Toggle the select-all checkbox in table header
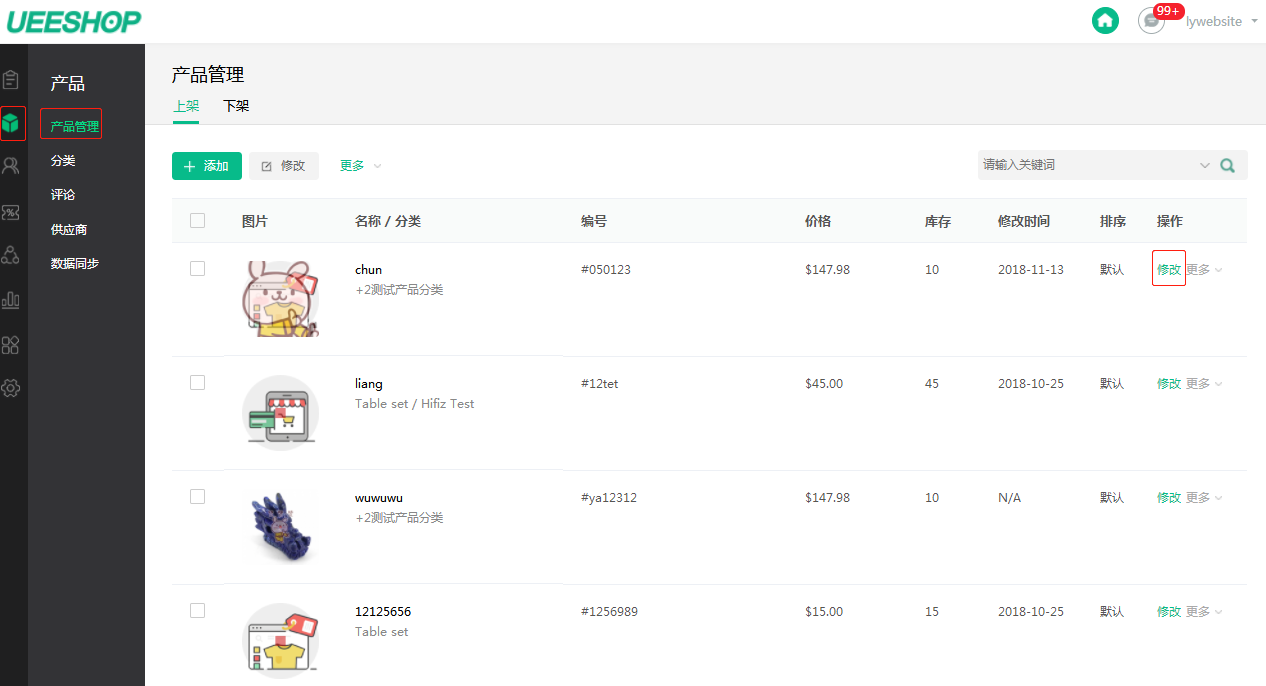1266x686 pixels. 198,221
